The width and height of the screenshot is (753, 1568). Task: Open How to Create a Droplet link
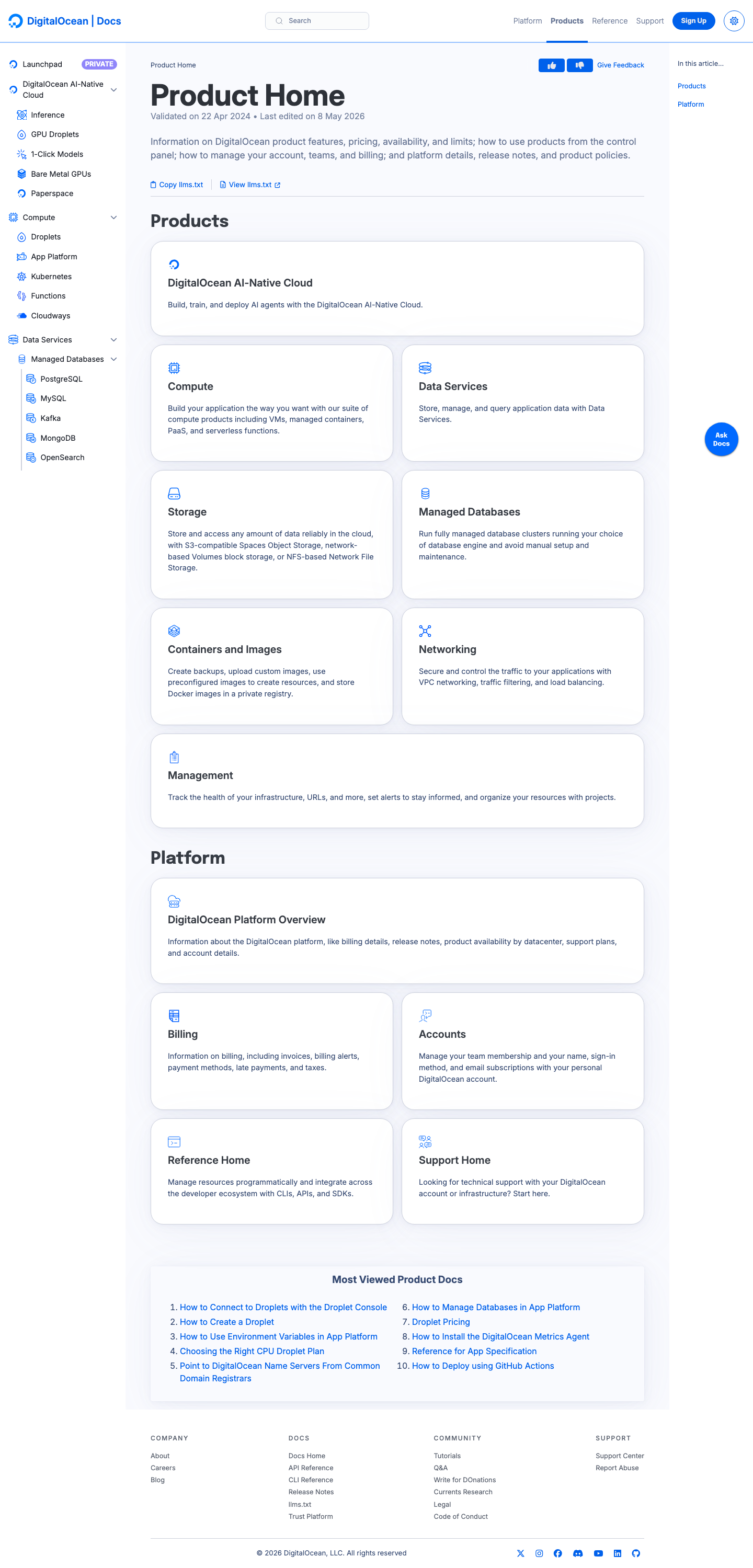tap(226, 1321)
